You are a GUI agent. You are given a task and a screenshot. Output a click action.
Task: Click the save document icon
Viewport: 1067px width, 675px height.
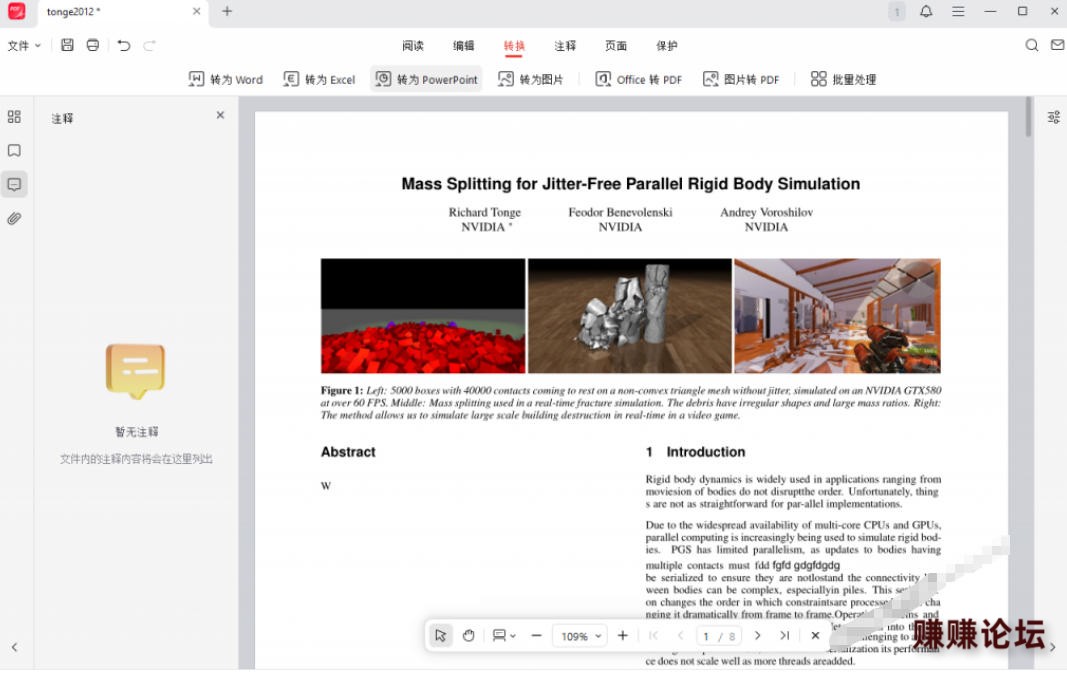67,45
